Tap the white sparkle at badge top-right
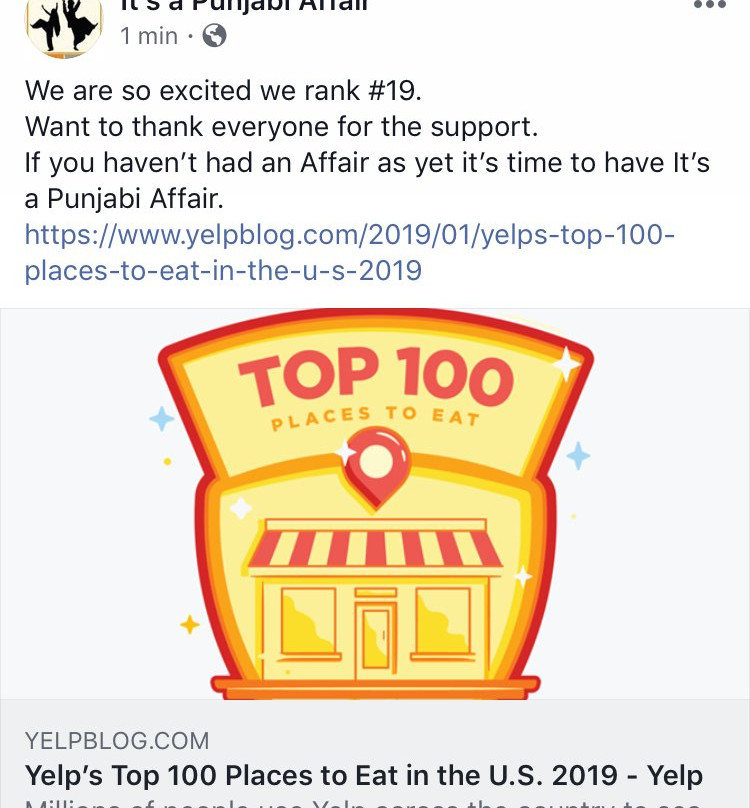The image size is (750, 808). tap(566, 365)
